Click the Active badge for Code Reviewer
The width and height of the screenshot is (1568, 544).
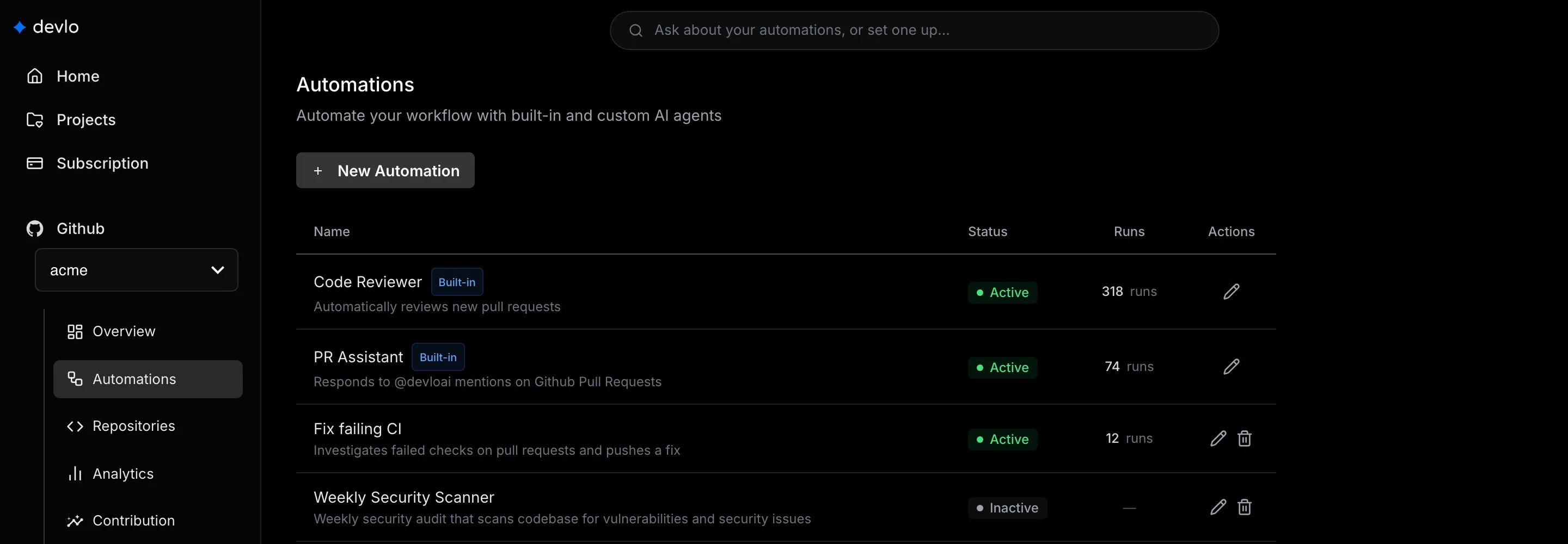pyautogui.click(x=1002, y=292)
